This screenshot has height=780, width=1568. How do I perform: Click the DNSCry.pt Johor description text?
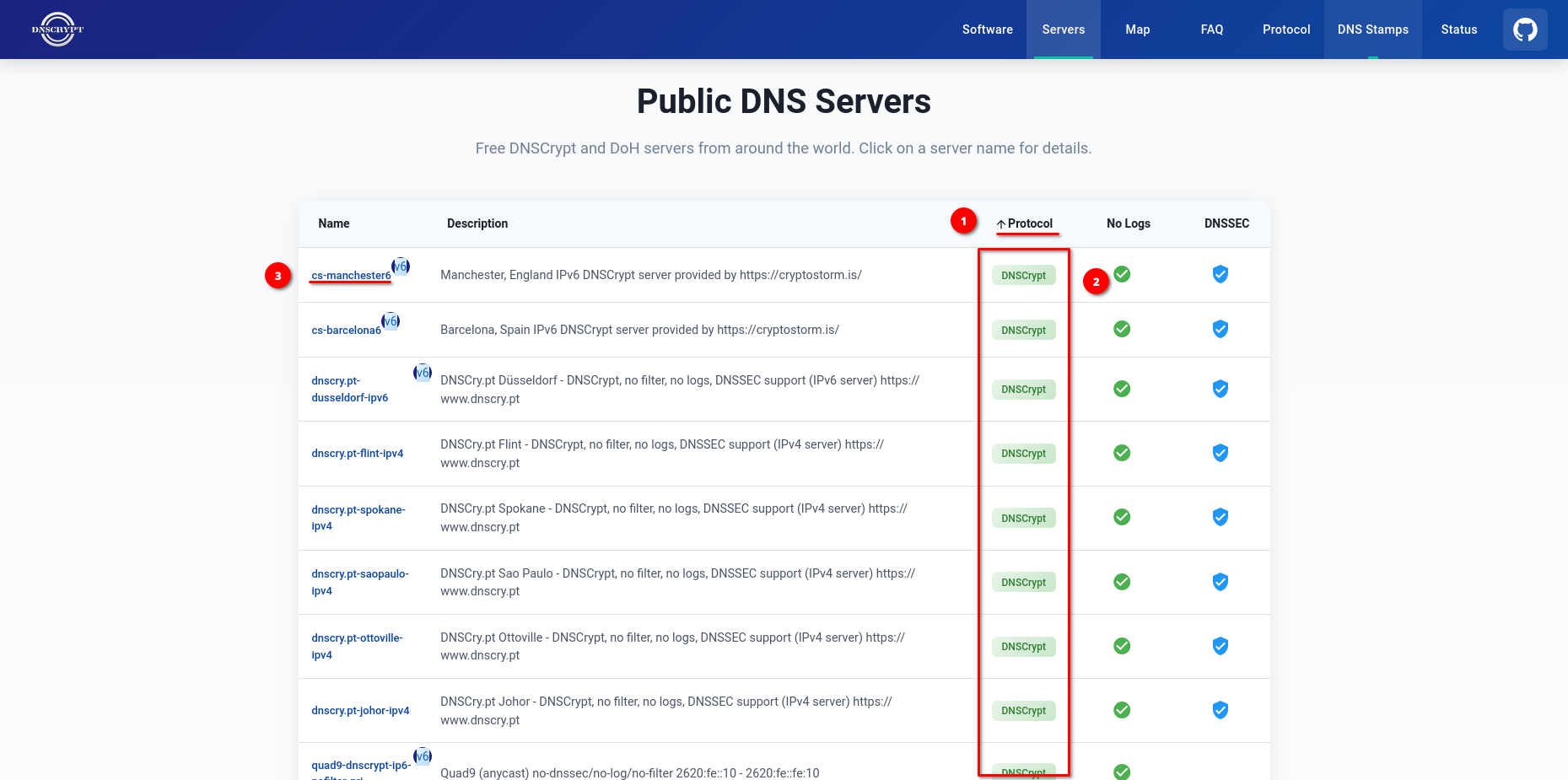[665, 711]
